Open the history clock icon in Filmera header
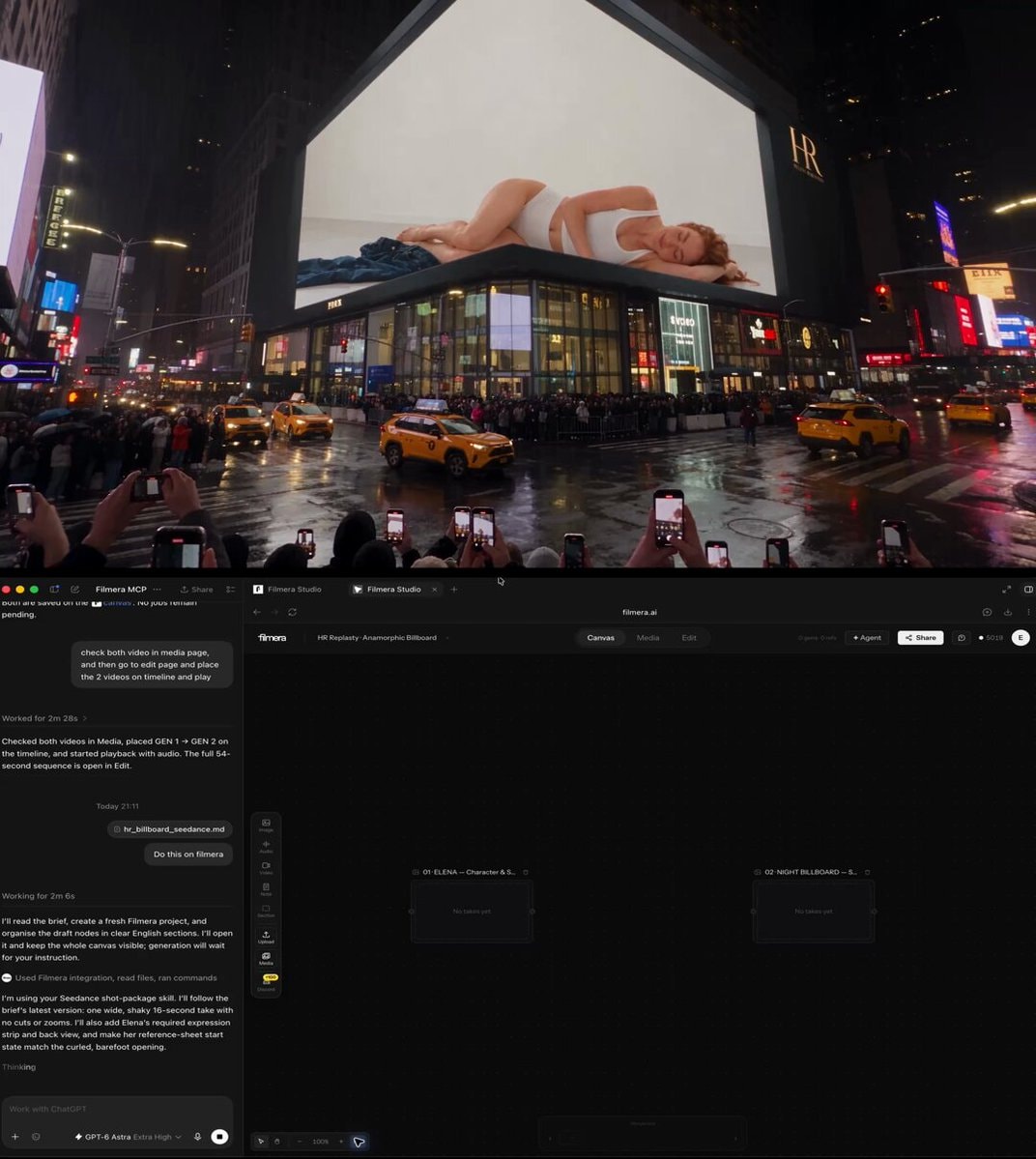 click(x=962, y=637)
